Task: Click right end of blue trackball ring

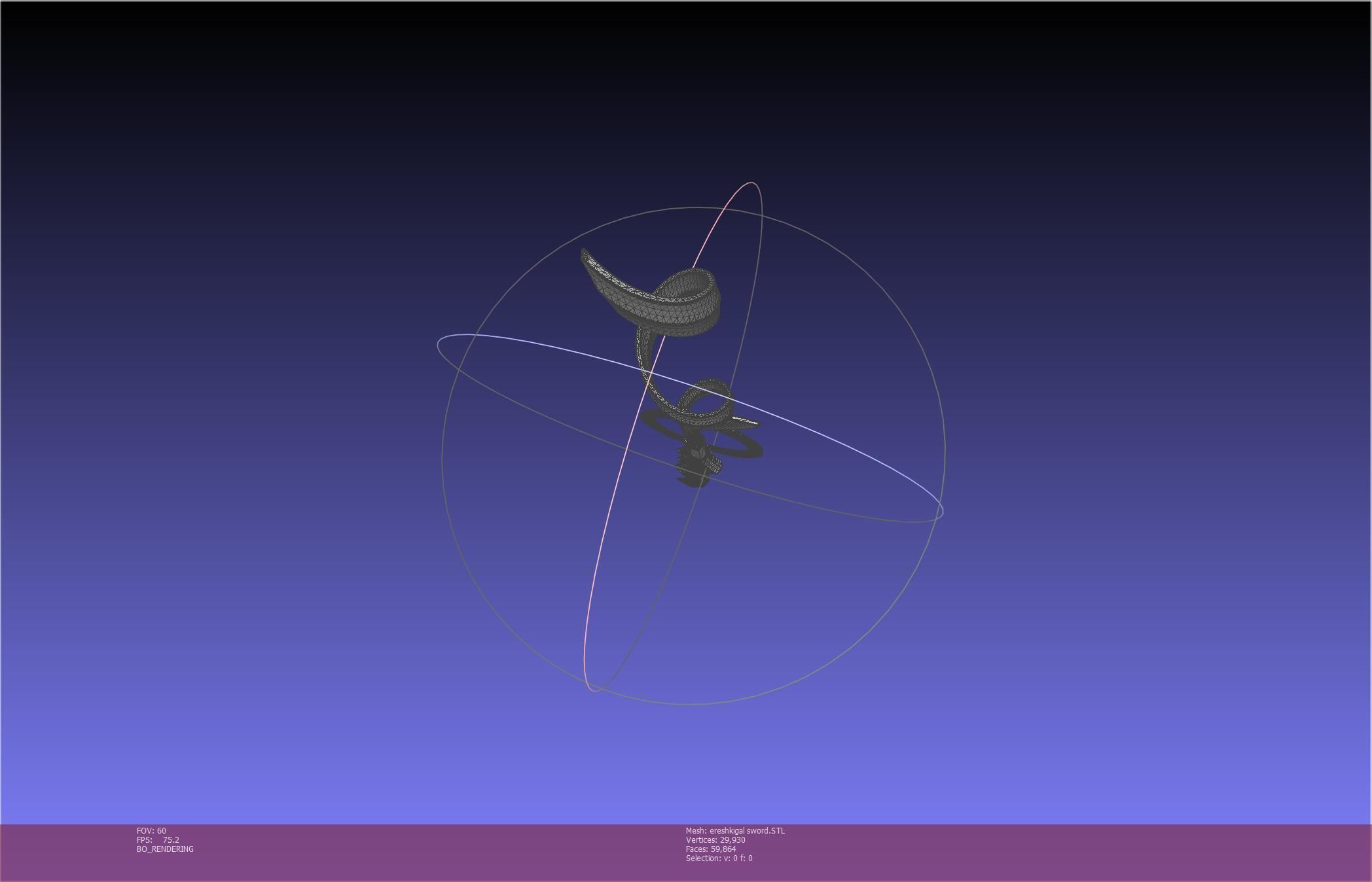Action: [941, 513]
